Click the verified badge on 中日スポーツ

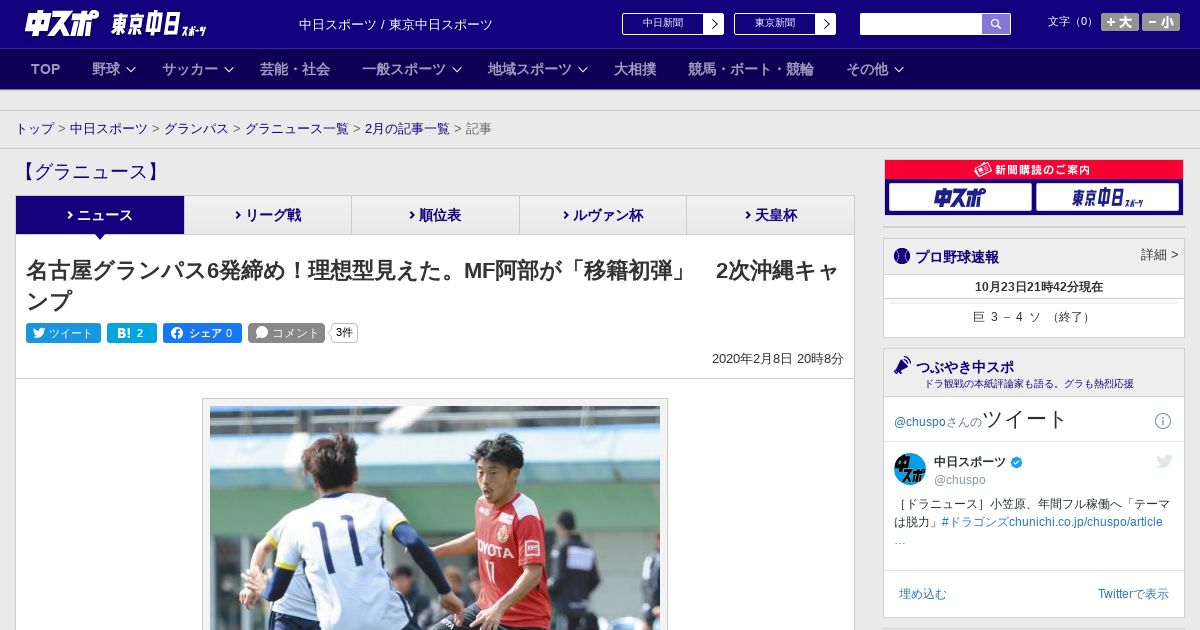[1017, 462]
